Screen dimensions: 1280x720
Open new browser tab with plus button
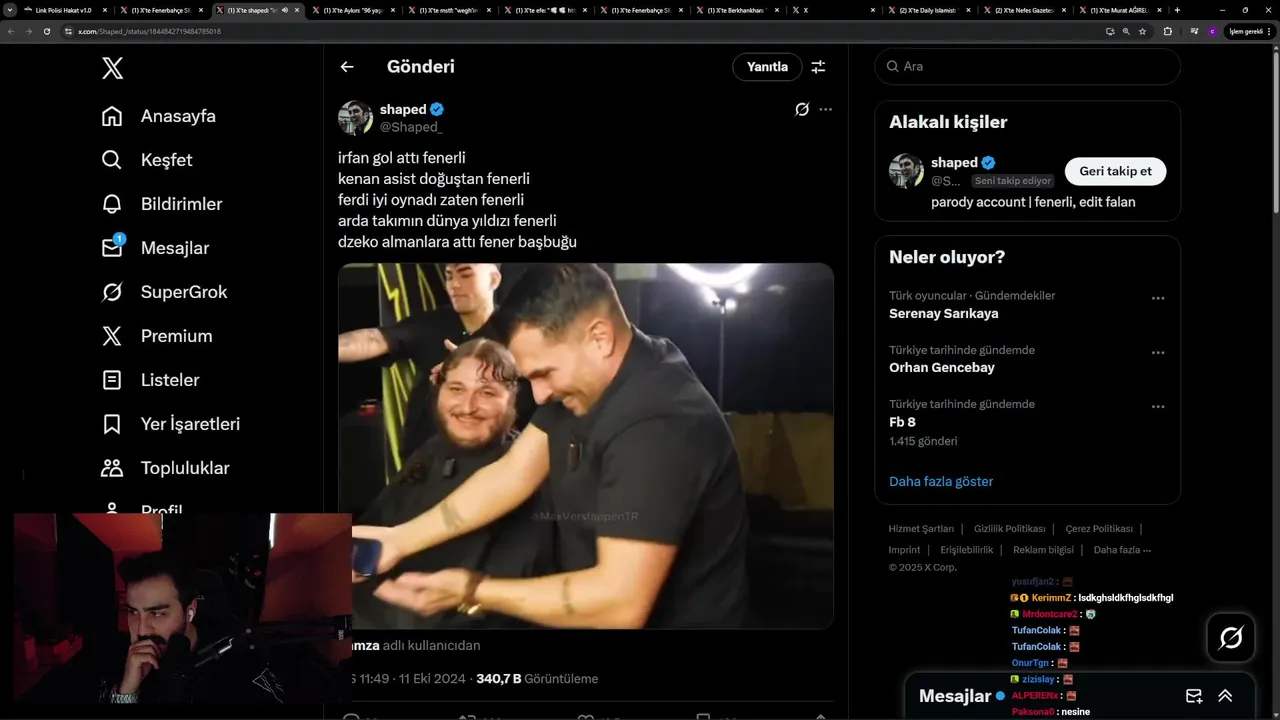point(1177,10)
